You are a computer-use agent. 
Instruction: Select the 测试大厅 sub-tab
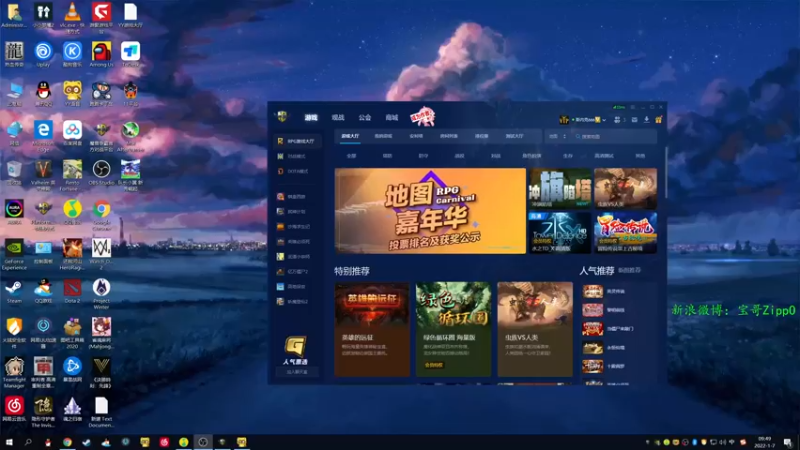[514, 136]
